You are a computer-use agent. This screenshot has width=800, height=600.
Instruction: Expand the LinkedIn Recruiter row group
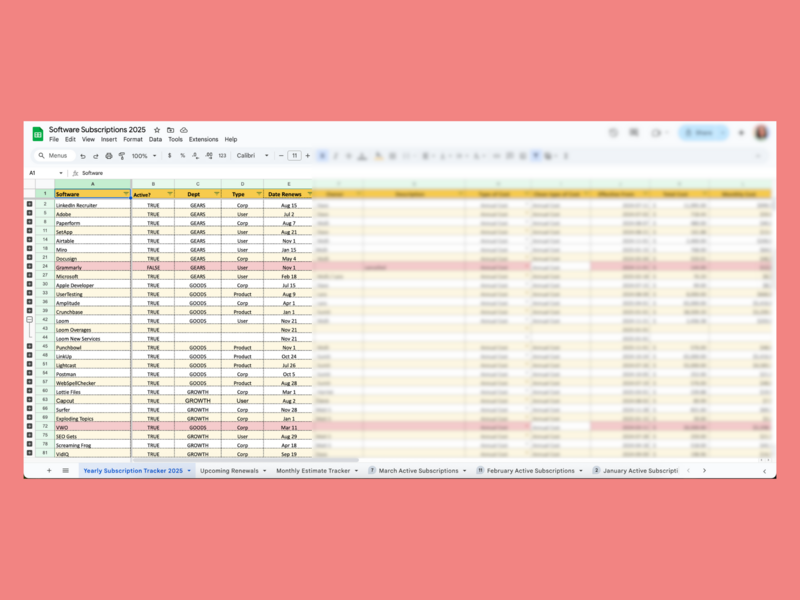(x=30, y=204)
